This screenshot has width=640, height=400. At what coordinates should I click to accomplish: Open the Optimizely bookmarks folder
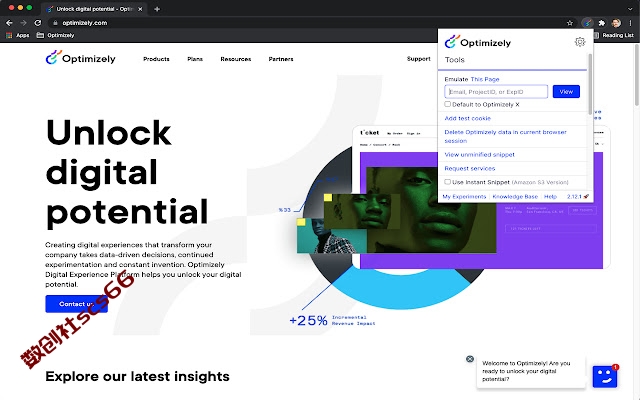click(x=56, y=36)
